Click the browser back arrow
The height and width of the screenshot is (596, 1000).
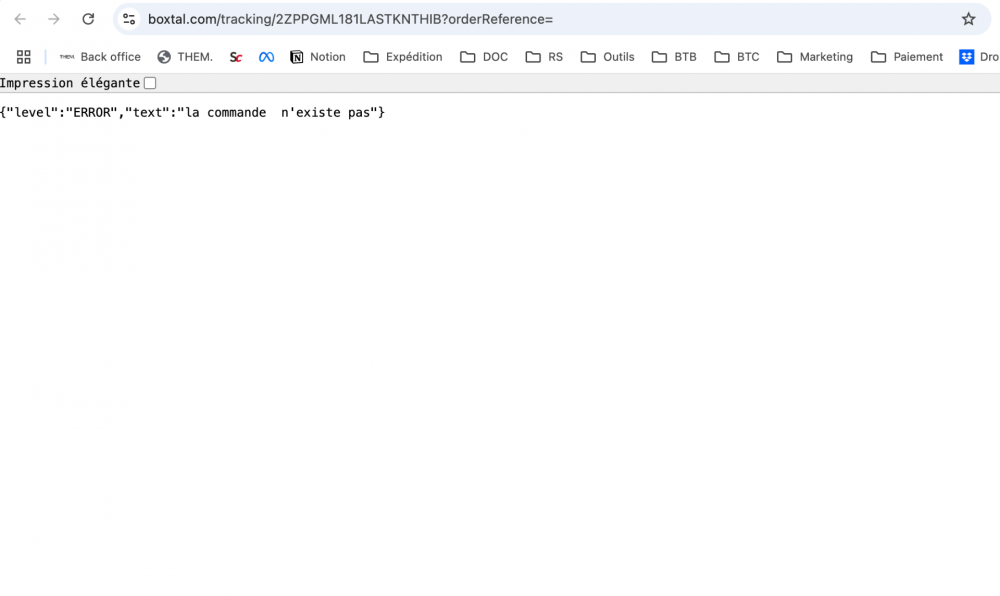click(x=20, y=19)
